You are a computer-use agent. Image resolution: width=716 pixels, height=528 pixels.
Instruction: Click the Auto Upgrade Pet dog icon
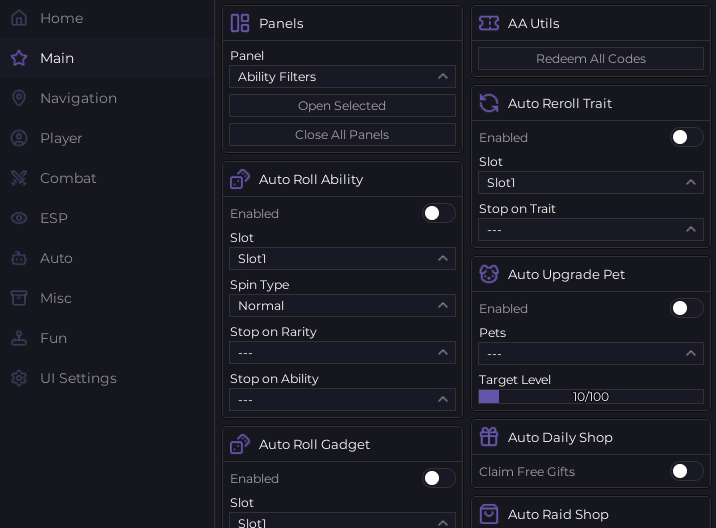[x=489, y=275]
